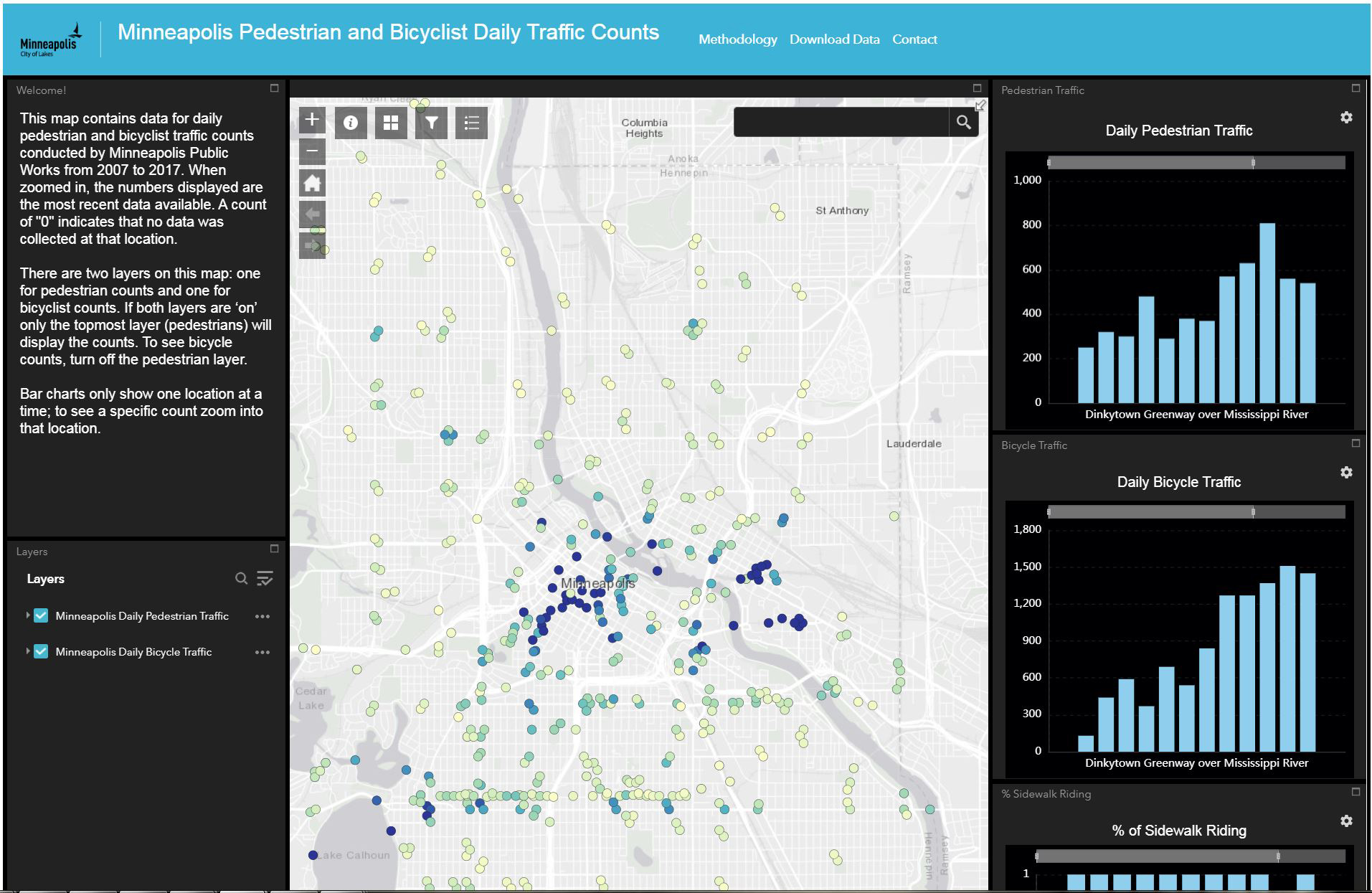Select the Contact menu item
The height and width of the screenshot is (893, 1372).
[914, 39]
